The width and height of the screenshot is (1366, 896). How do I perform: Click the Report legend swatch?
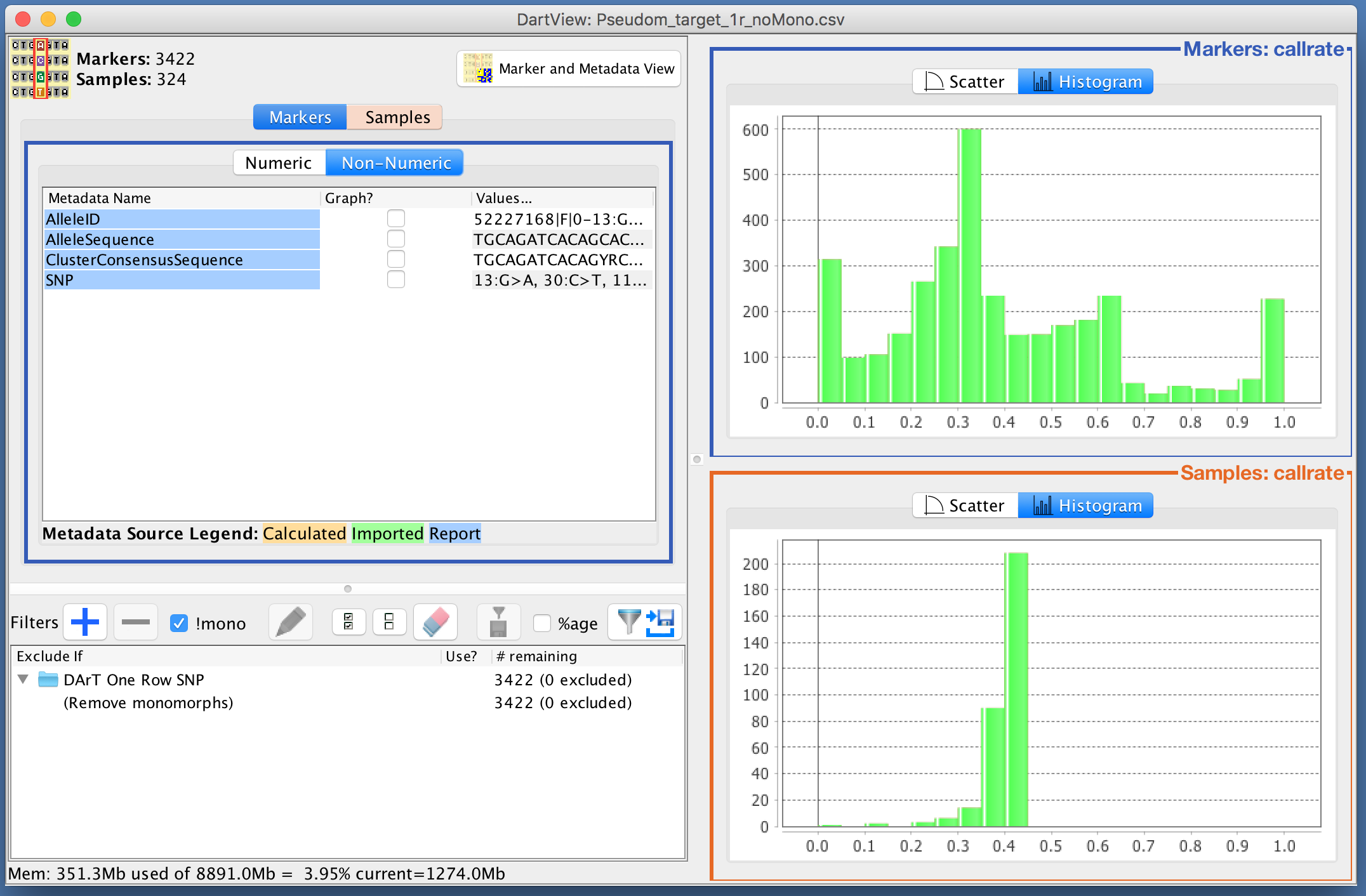(454, 533)
